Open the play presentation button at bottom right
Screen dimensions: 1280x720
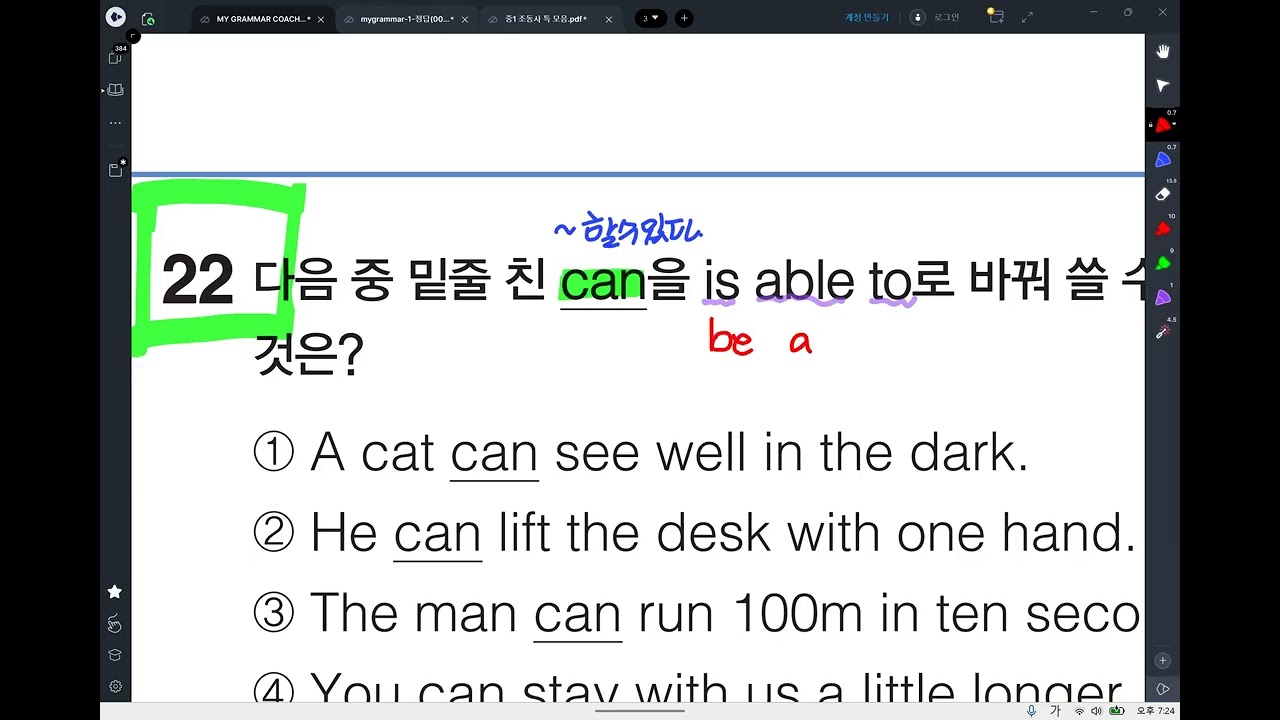pyautogui.click(x=1162, y=689)
